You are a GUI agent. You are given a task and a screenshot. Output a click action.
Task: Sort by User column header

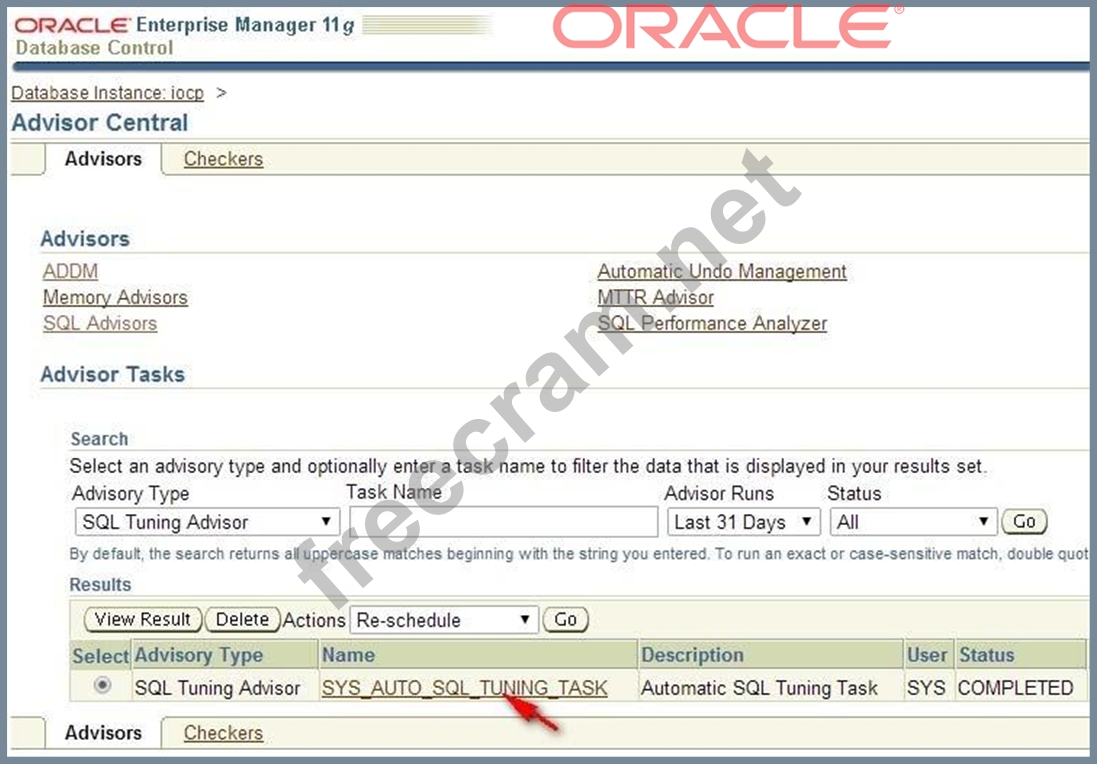pyautogui.click(x=927, y=655)
